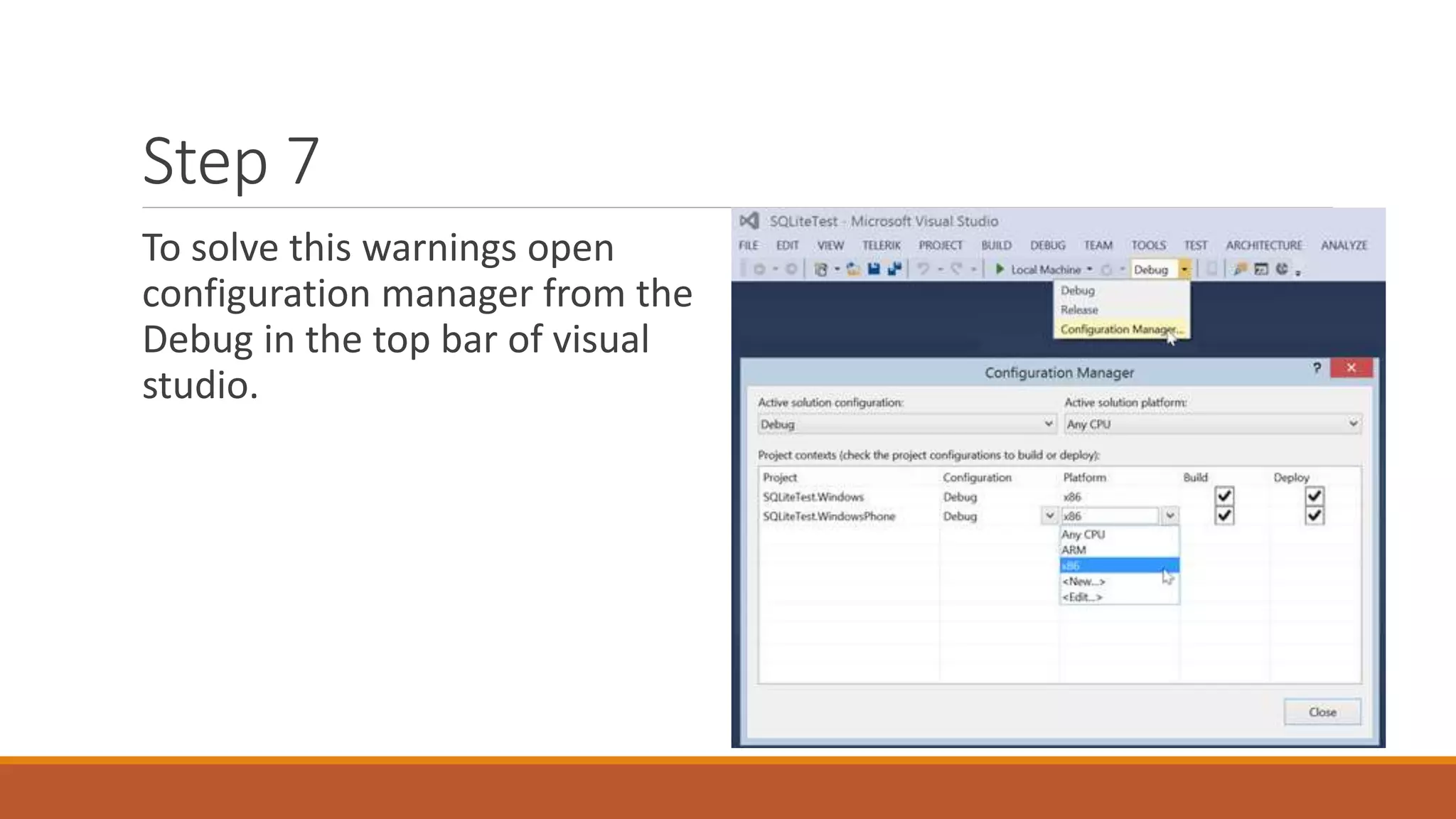Open the New Project dropdown arrow
Viewport: 1456px width, 819px height.
(x=837, y=269)
